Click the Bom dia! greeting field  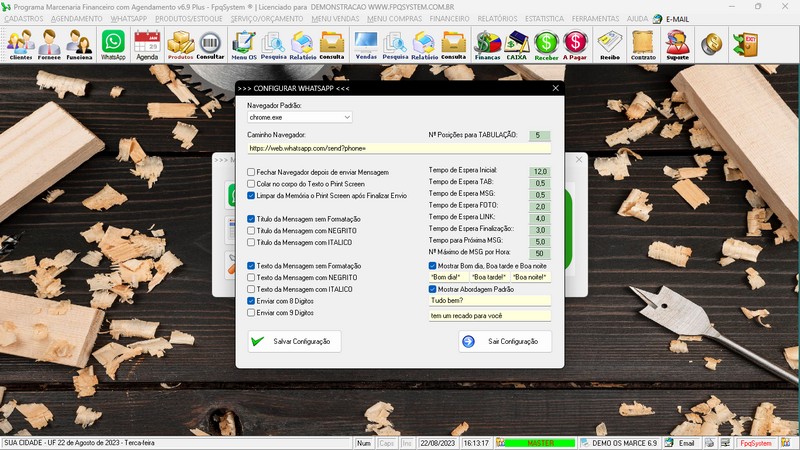[x=448, y=277]
